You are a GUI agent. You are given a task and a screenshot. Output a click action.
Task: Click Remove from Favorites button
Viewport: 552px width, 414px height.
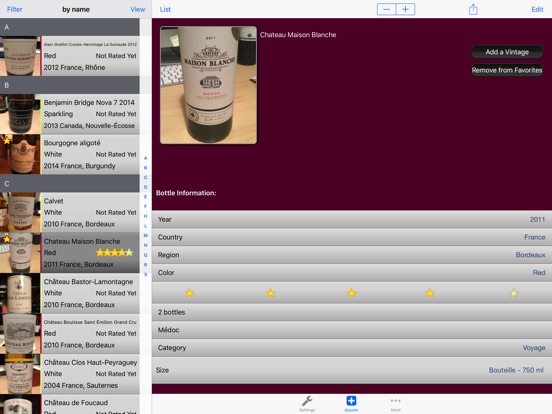(x=507, y=70)
